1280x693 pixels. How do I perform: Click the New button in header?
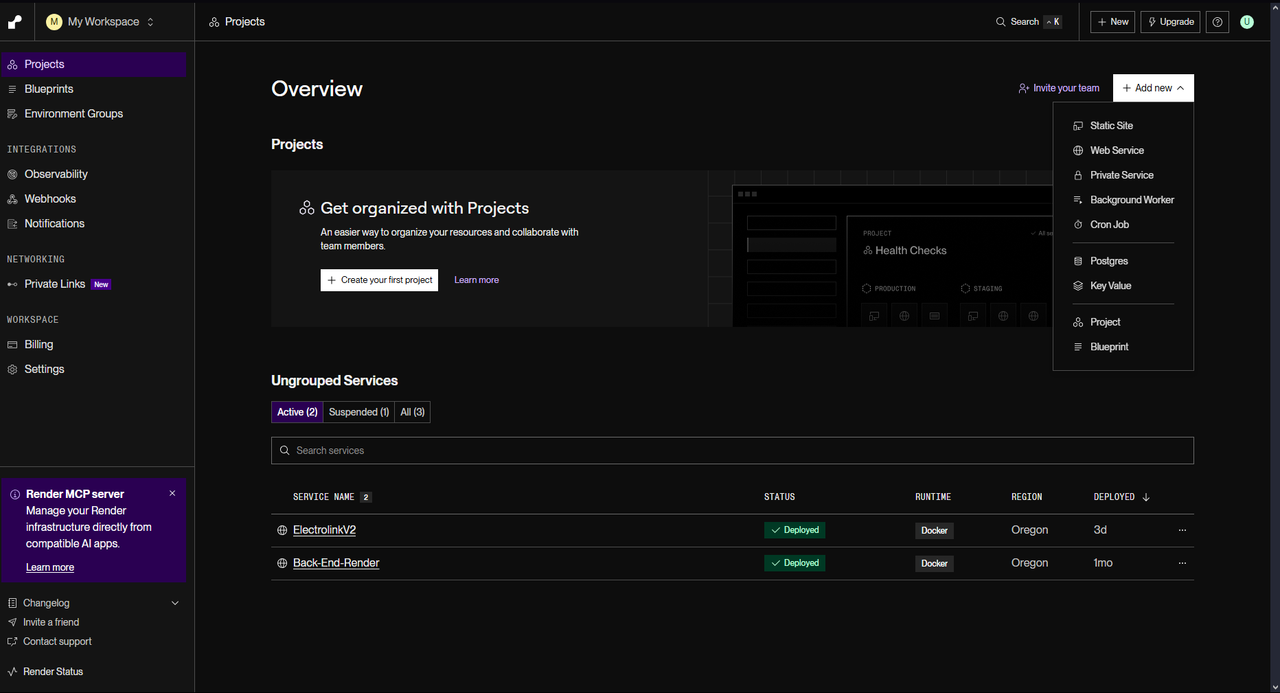1112,21
